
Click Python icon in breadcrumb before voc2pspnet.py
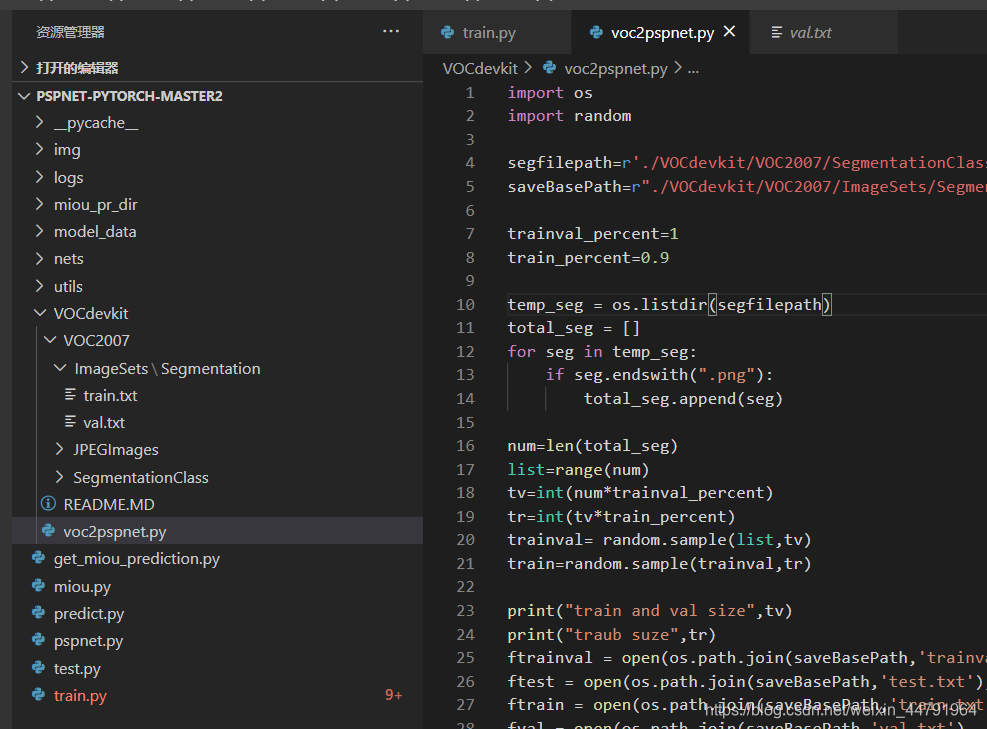[550, 67]
